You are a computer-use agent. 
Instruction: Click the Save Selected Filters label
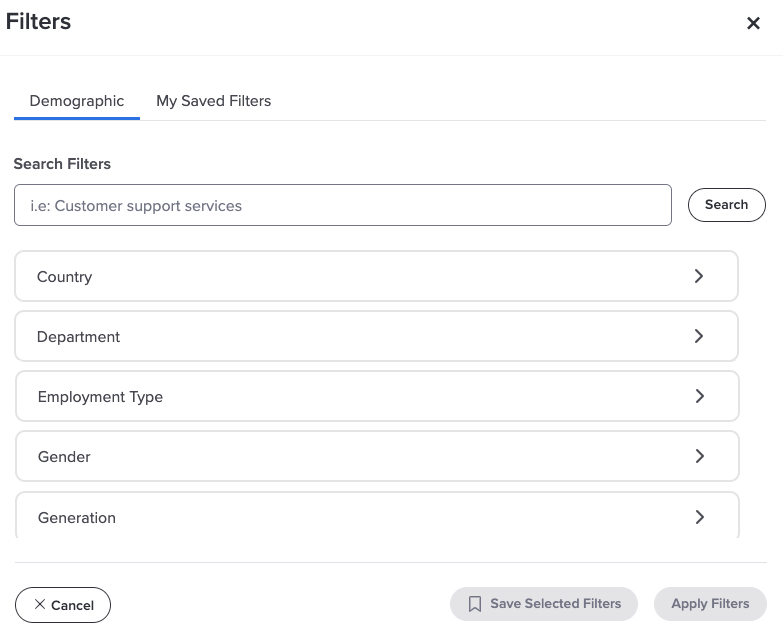(556, 604)
